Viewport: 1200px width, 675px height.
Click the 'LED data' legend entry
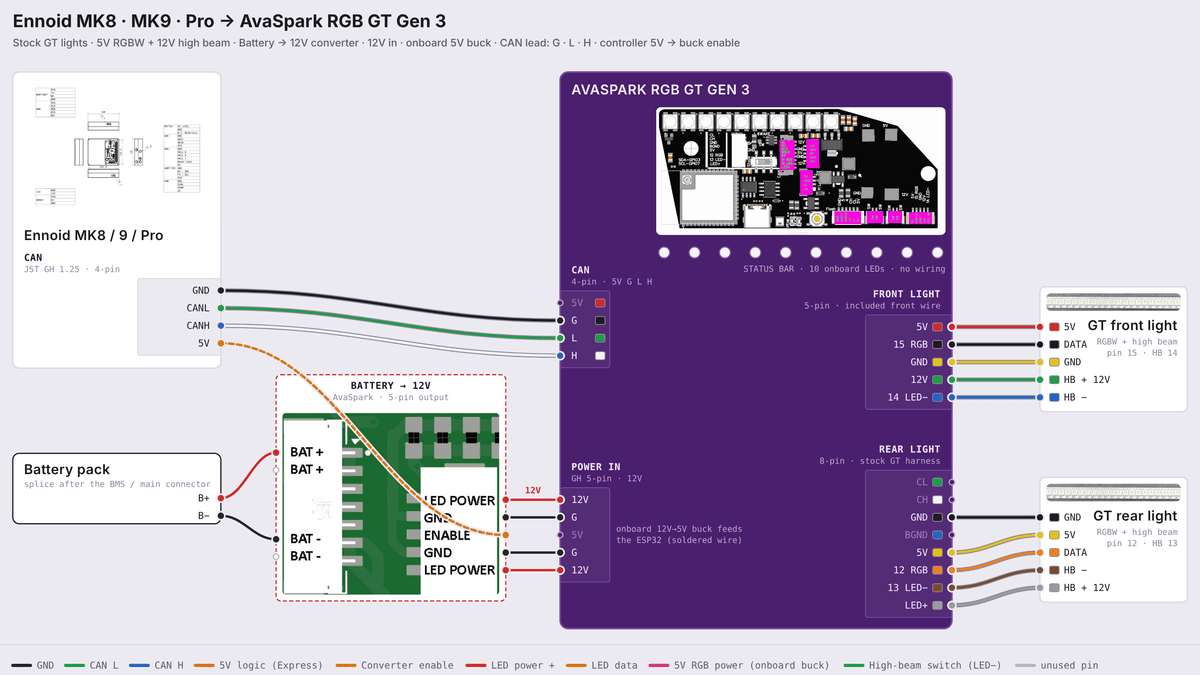point(603,665)
